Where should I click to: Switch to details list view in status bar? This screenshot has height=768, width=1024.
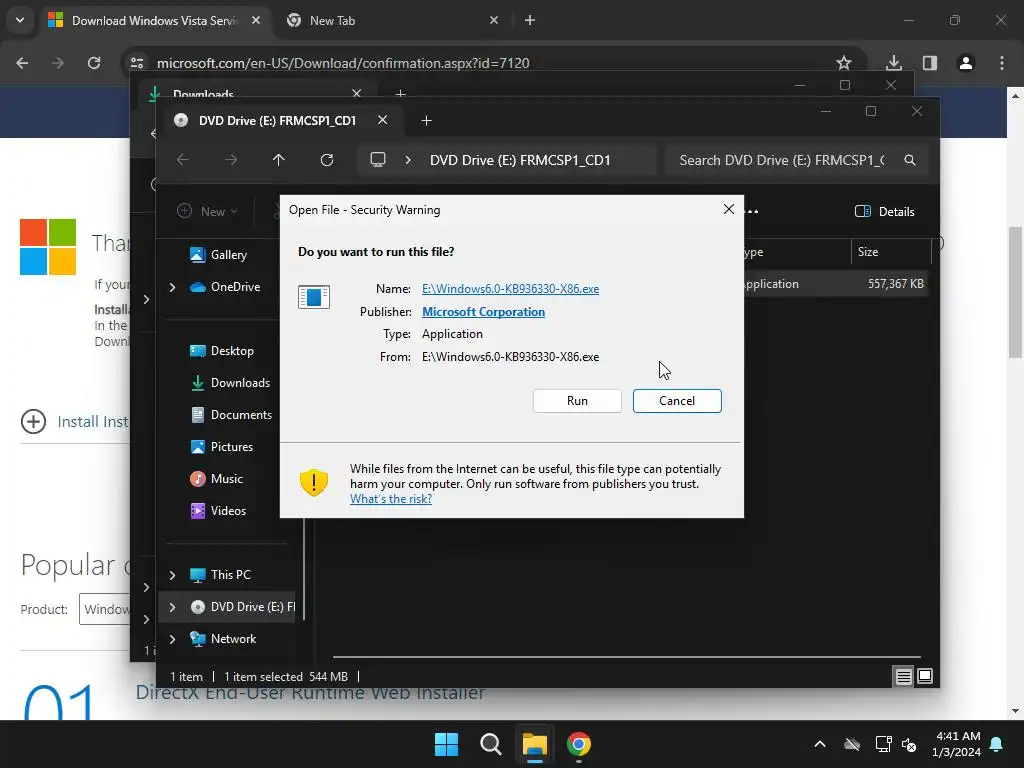point(903,677)
